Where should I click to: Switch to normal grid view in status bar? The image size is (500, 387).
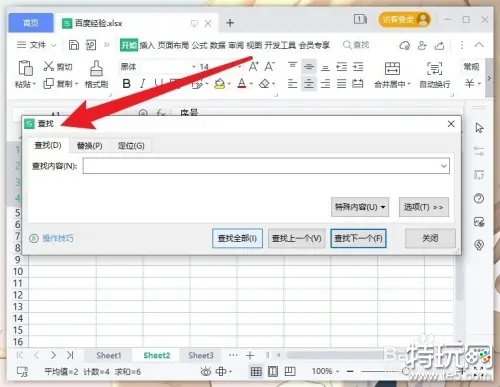(256, 371)
